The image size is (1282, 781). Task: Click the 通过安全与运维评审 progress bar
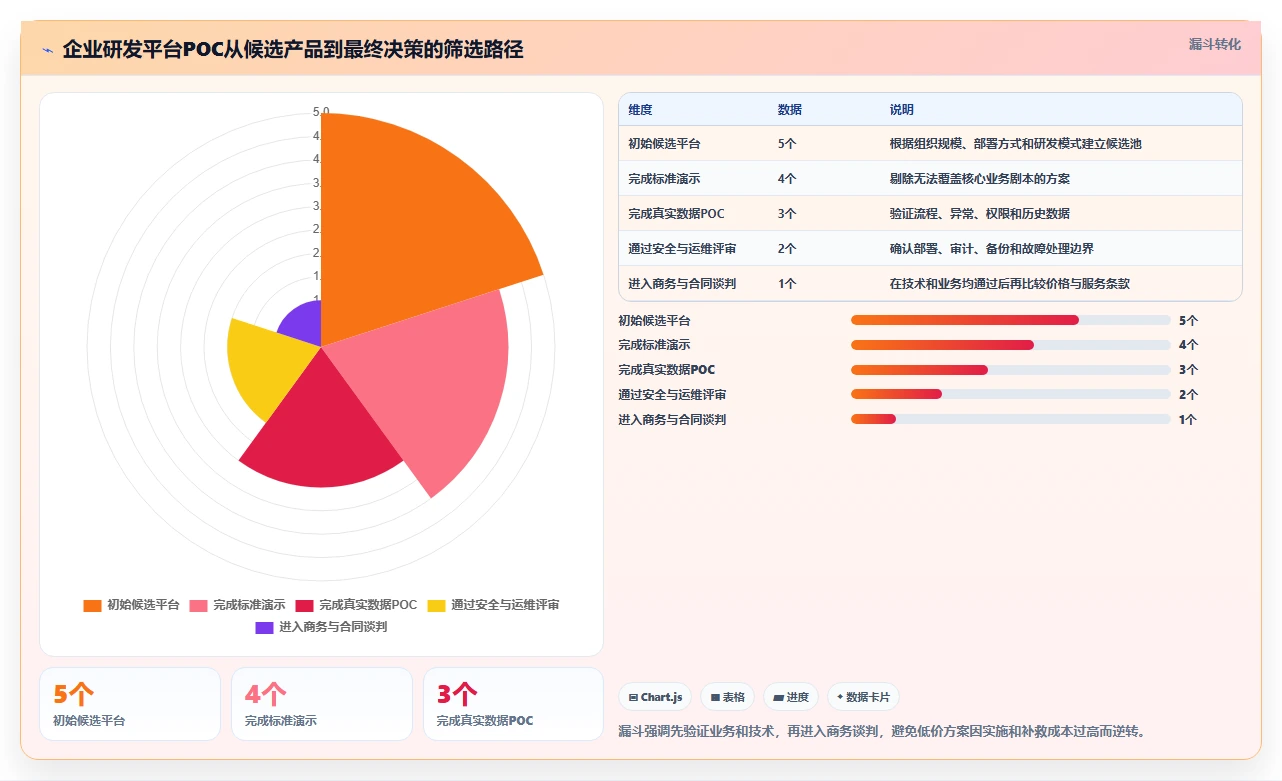point(1010,395)
